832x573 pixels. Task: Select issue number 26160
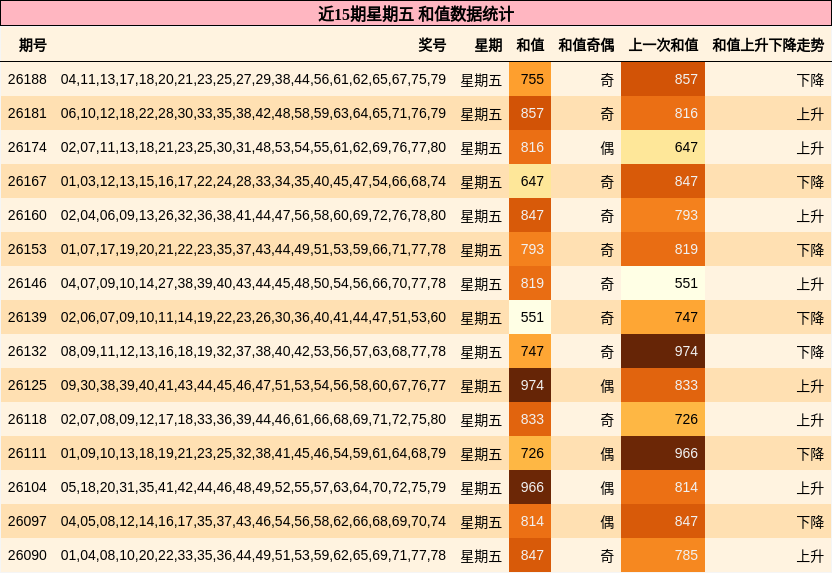[28, 215]
